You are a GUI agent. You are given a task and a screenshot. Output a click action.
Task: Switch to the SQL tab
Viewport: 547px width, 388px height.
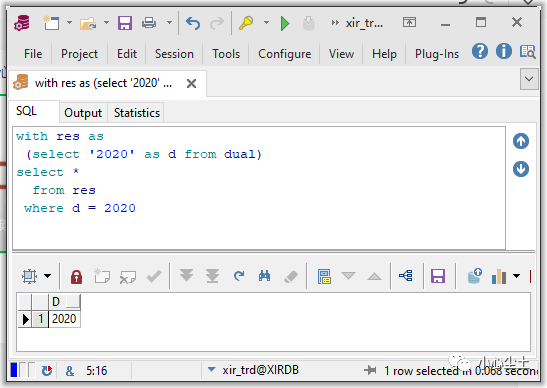pyautogui.click(x=26, y=111)
